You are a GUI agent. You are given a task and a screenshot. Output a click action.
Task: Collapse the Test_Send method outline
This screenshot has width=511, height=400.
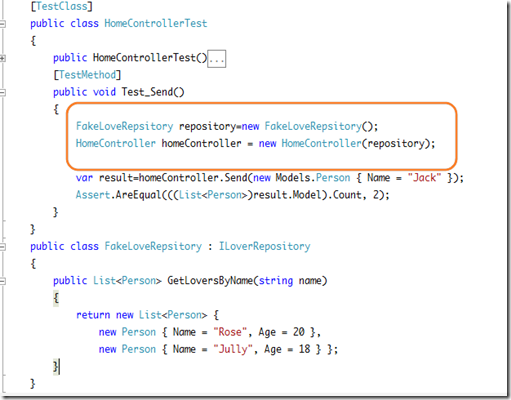(2, 93)
